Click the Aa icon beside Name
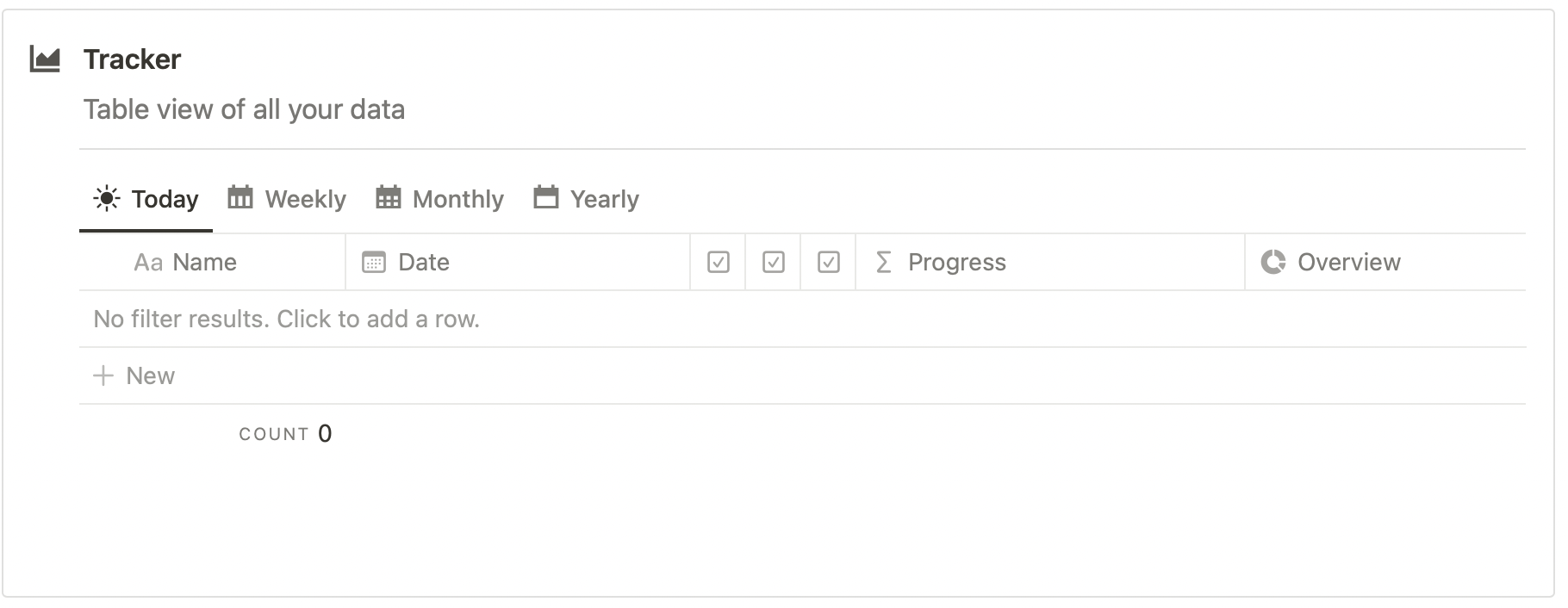 point(148,263)
